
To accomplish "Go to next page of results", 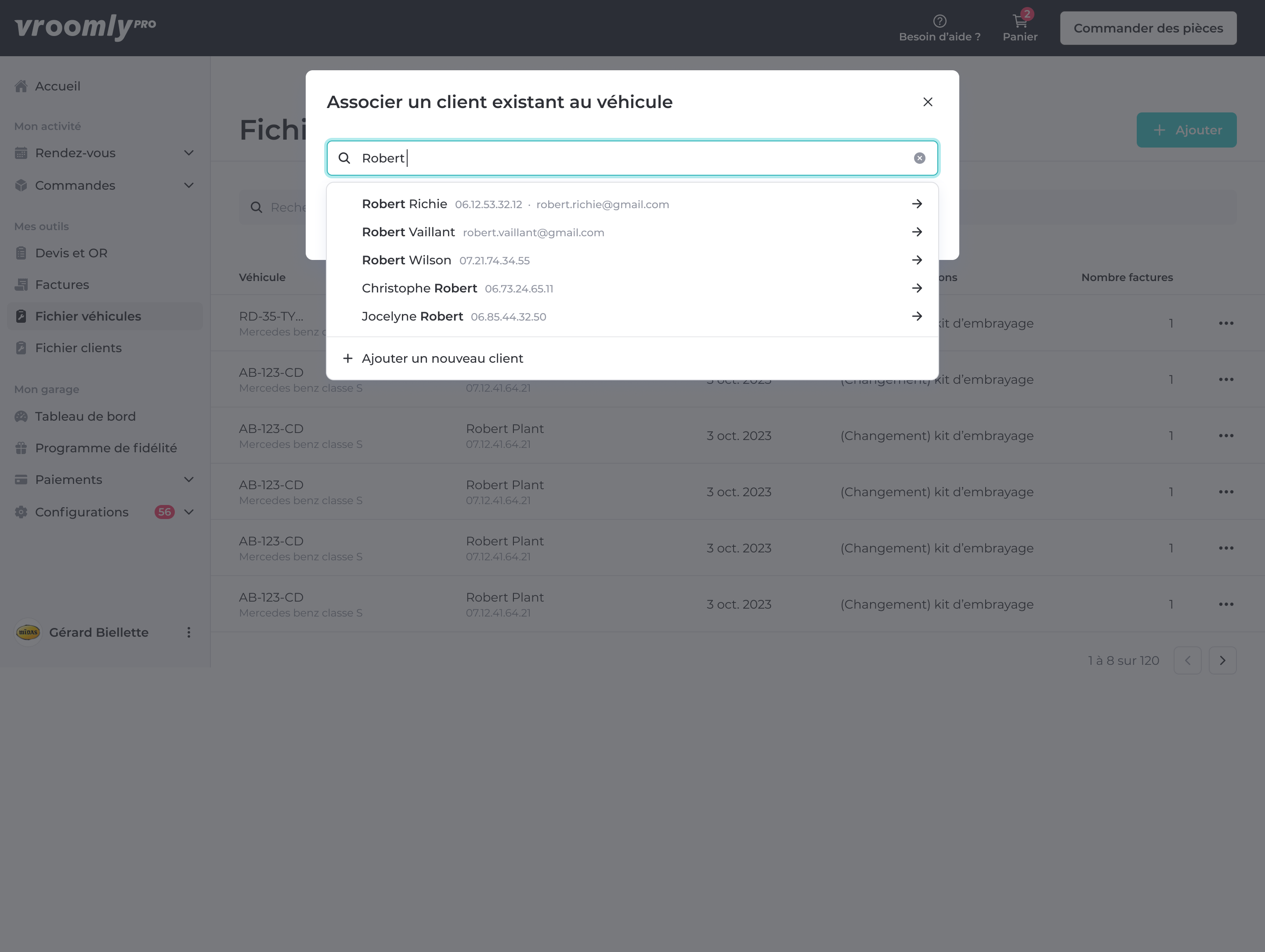I will pyautogui.click(x=1222, y=660).
